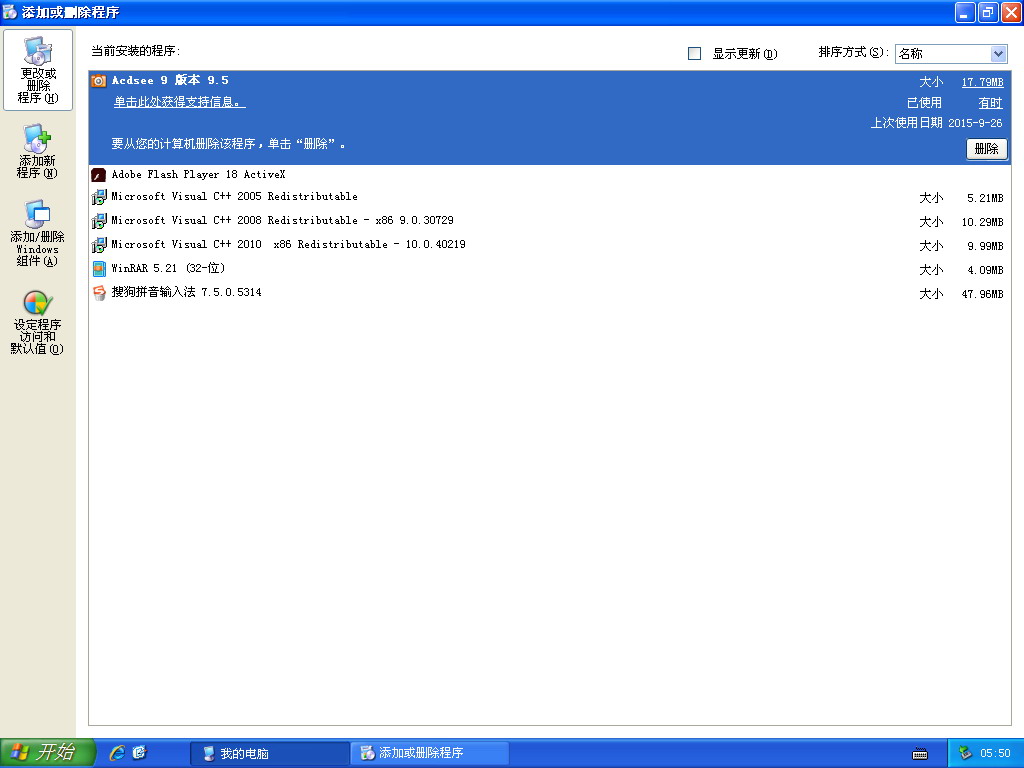Click the 47.96MB size value

click(x=982, y=295)
